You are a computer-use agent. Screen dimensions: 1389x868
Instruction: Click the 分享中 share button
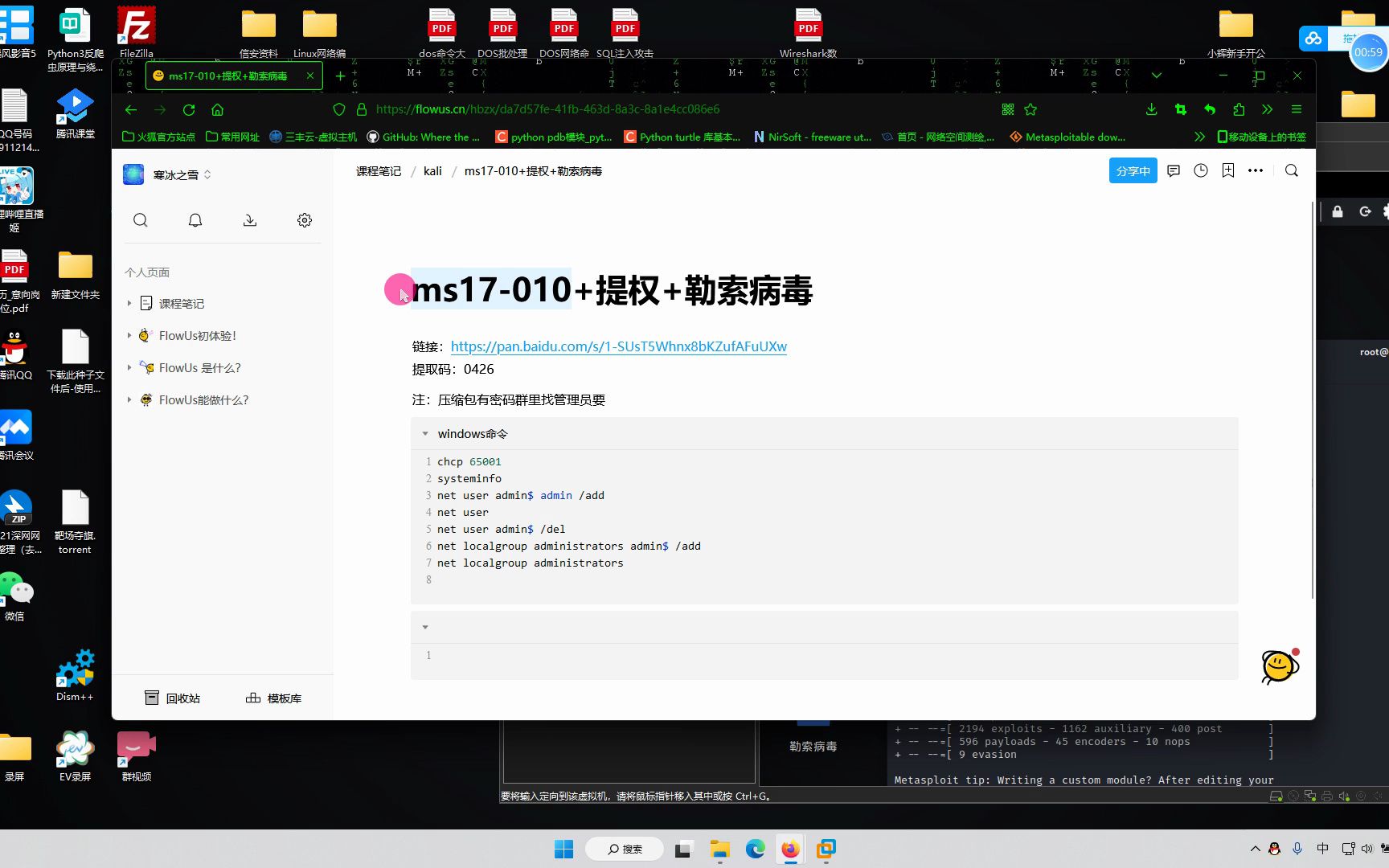(x=1133, y=170)
